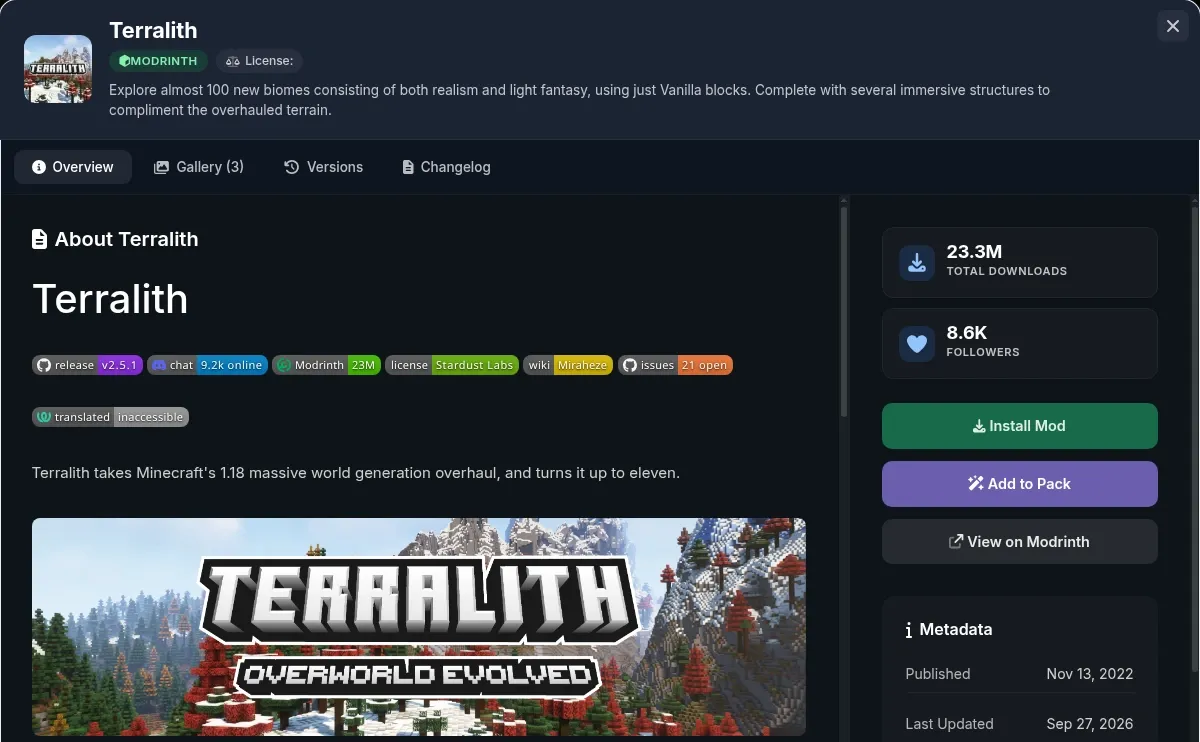Click the View on Modrinth button
1200x742 pixels.
click(1020, 542)
